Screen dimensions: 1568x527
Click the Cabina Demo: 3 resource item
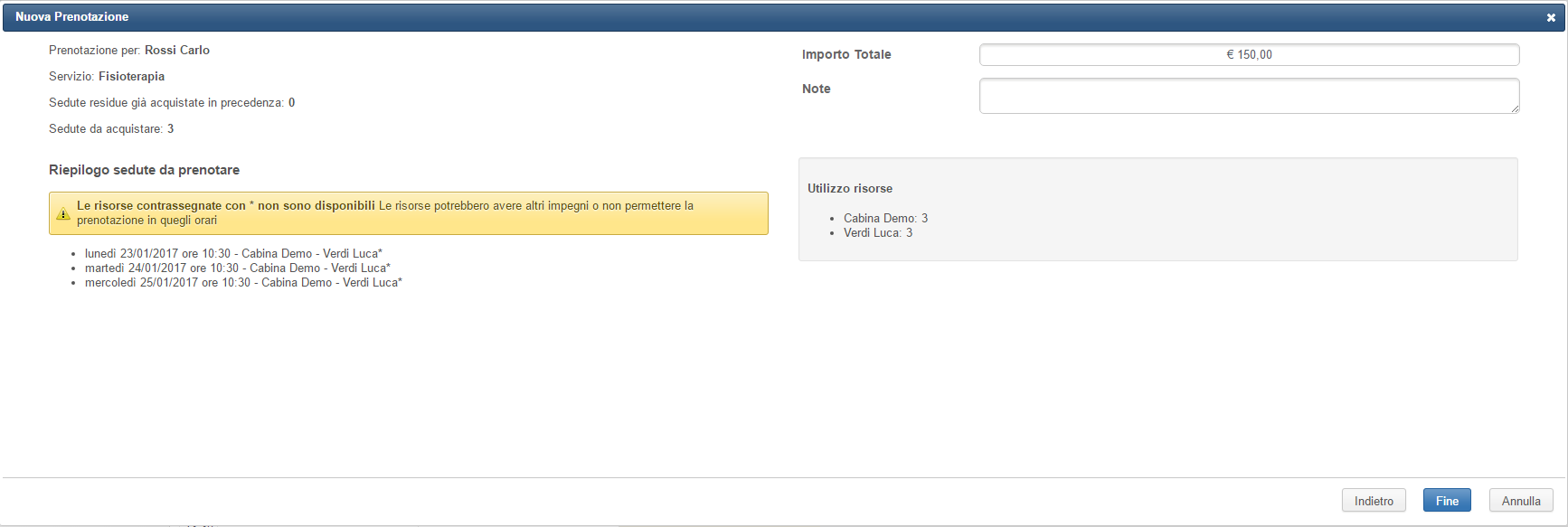coord(885,219)
